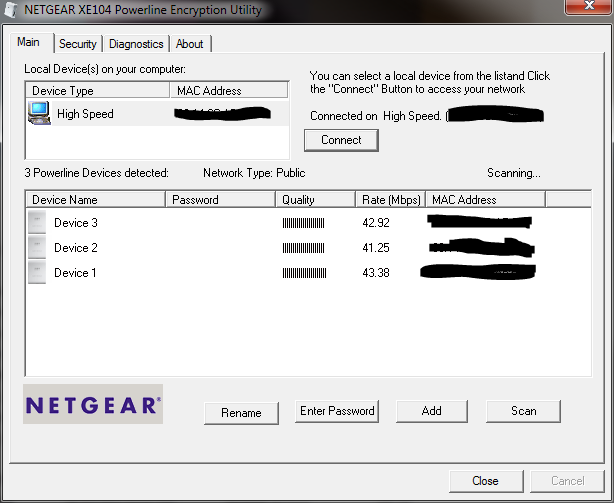Select the Device 3 adapter icon
This screenshot has height=503, width=614.
point(37,223)
